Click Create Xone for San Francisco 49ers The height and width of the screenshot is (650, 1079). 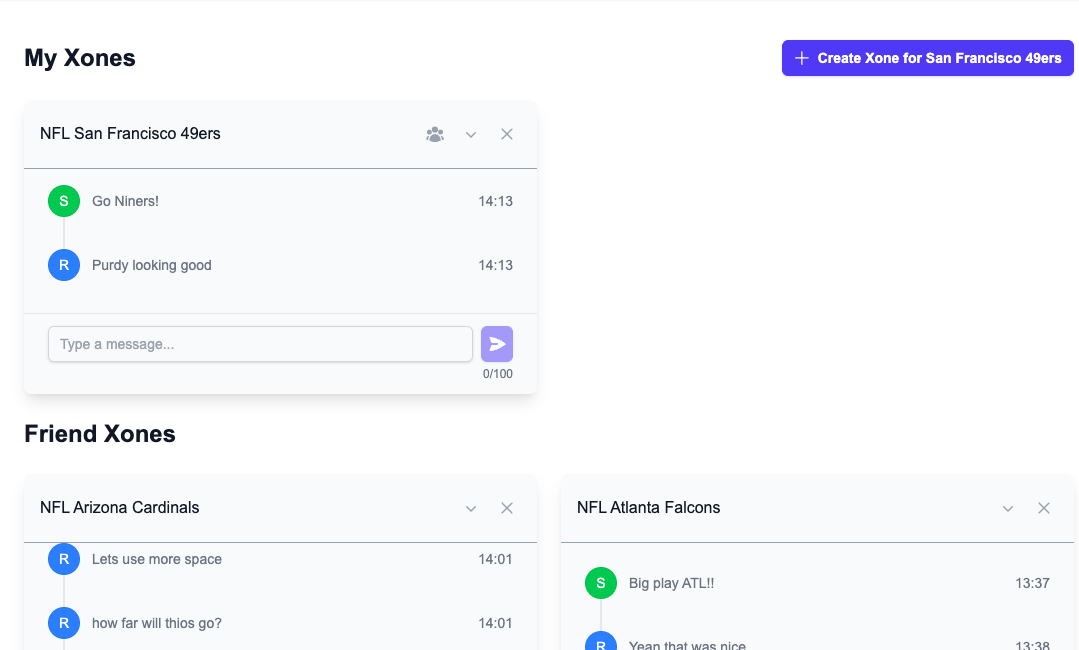pos(927,58)
